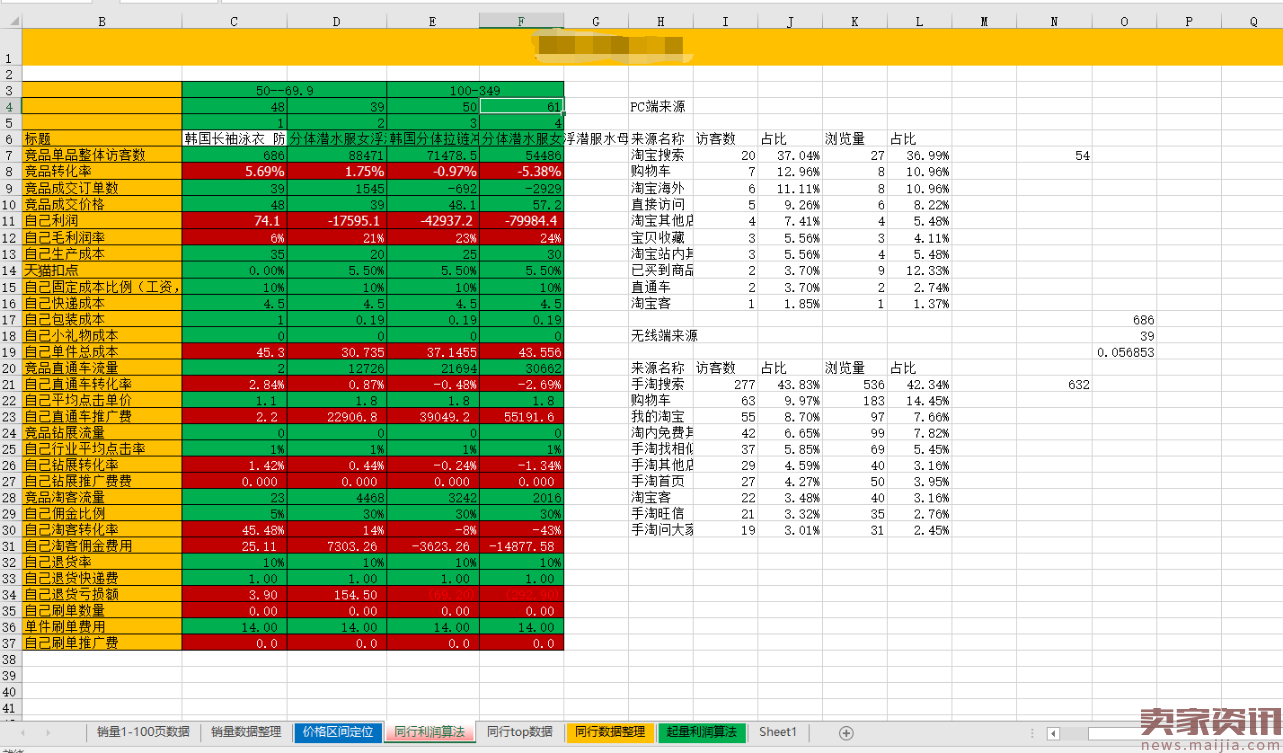Click the cell showing 22906.8
This screenshot has width=1283, height=753.
point(337,416)
